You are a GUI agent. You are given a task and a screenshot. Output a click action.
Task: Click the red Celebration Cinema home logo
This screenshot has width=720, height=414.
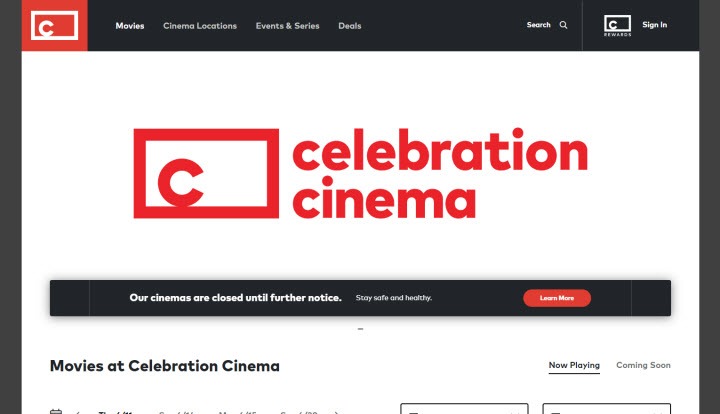[x=54, y=25]
